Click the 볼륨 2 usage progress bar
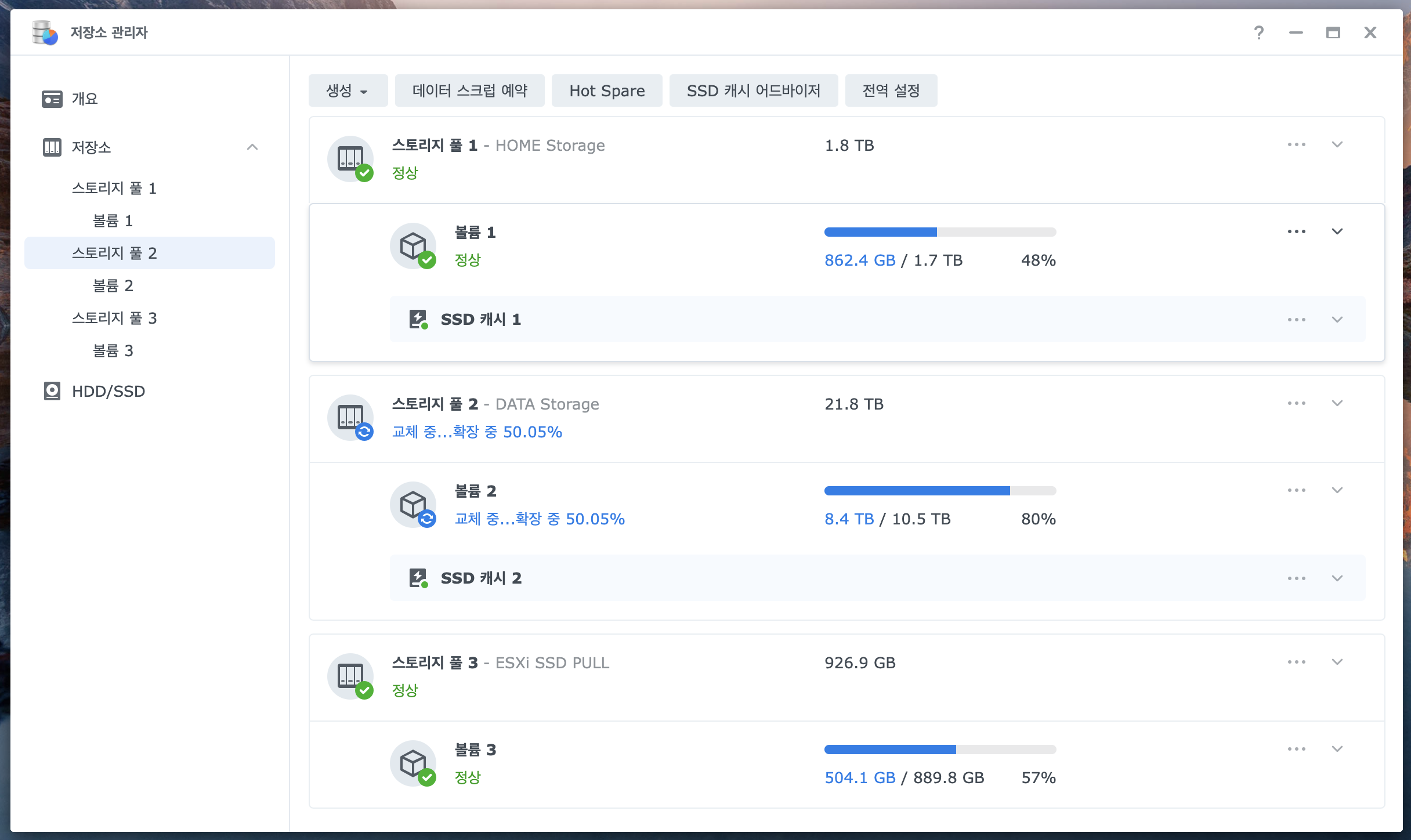1411x840 pixels. [x=940, y=491]
